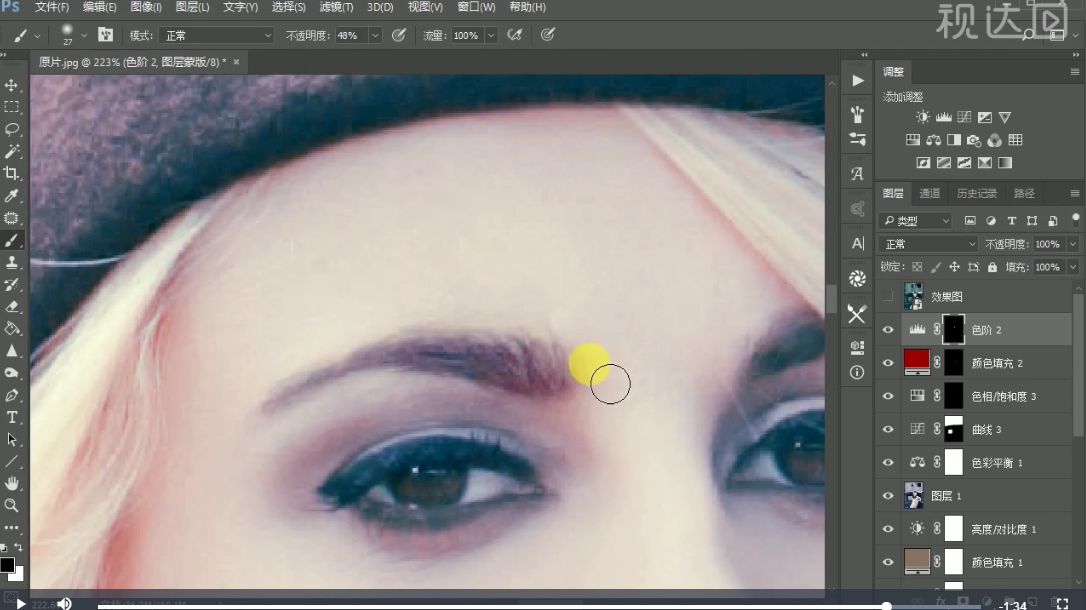Open the 图像(I) menu
The image size is (1086, 610).
145,7
